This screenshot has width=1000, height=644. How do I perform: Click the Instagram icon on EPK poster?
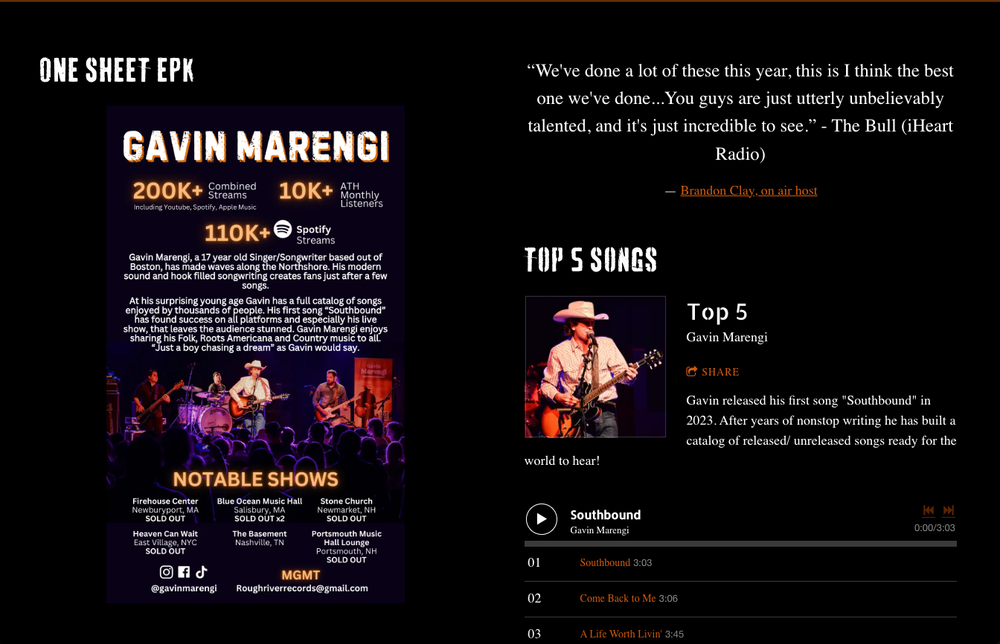(166, 572)
